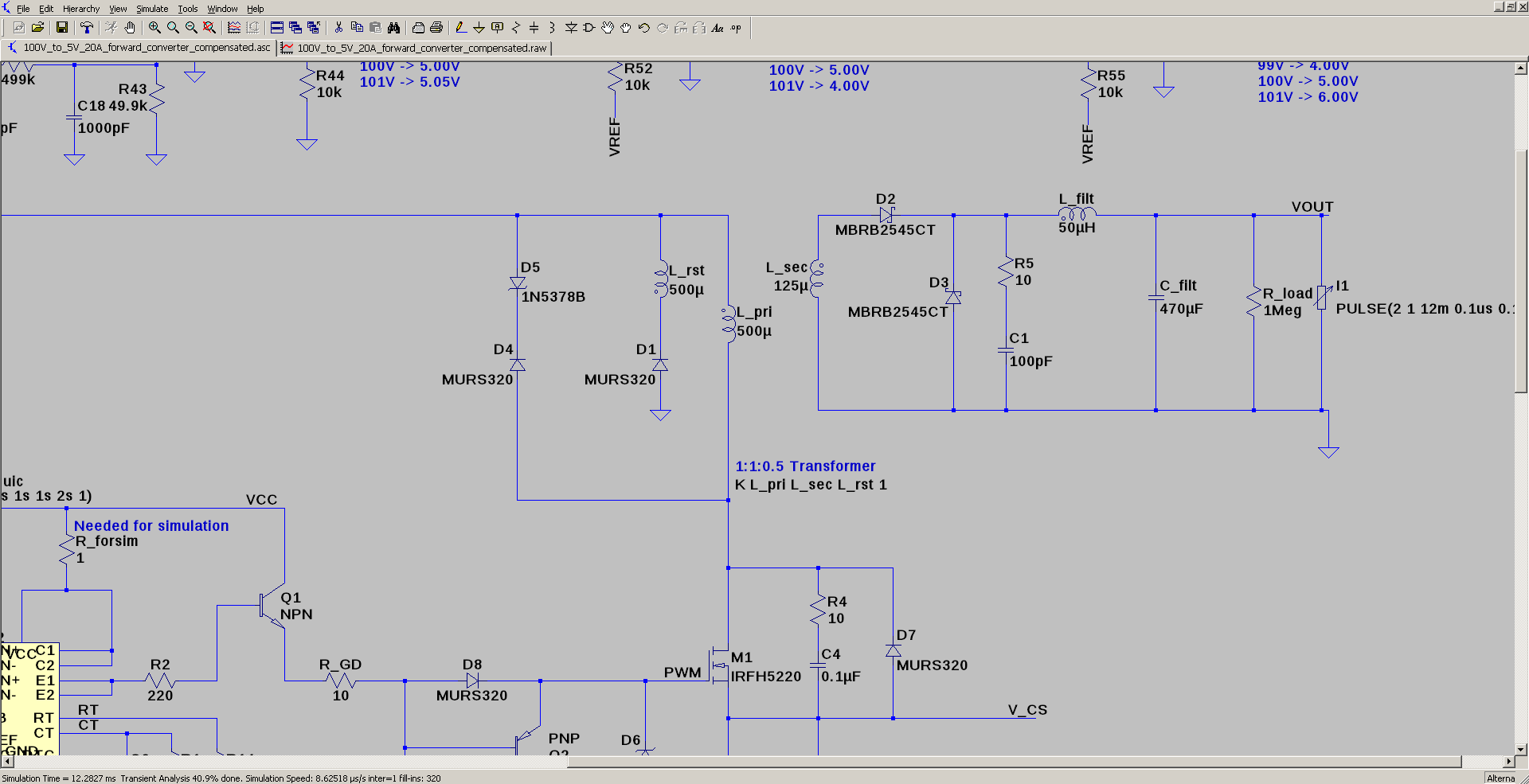Screen dimensions: 1529x784
Task: Click the Cut scissors icon
Action: pyautogui.click(x=338, y=28)
